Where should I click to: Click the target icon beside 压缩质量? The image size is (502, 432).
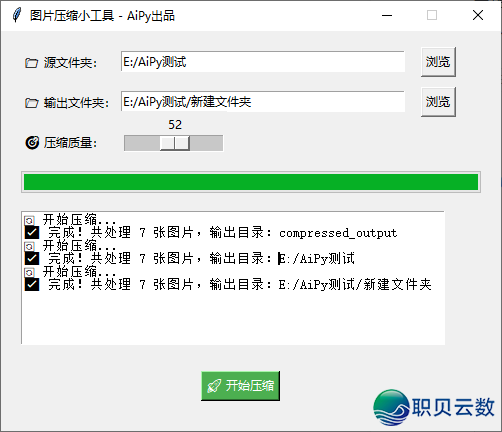pos(32,143)
